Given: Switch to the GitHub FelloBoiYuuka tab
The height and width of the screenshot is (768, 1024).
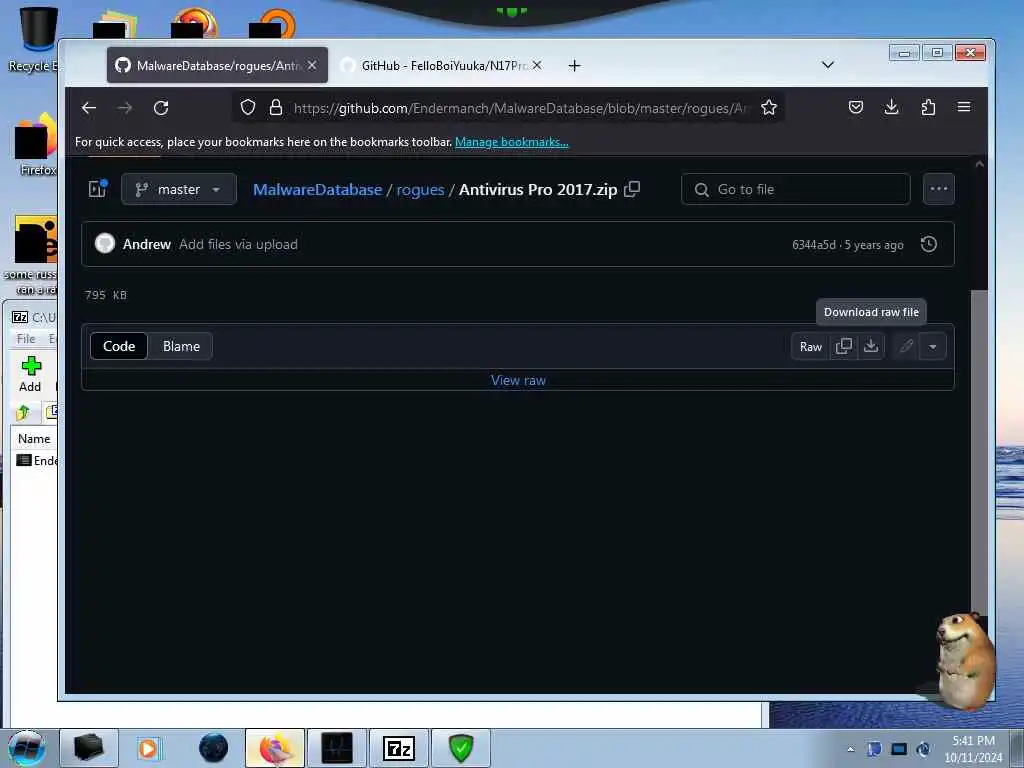Looking at the screenshot, I should (x=442, y=65).
